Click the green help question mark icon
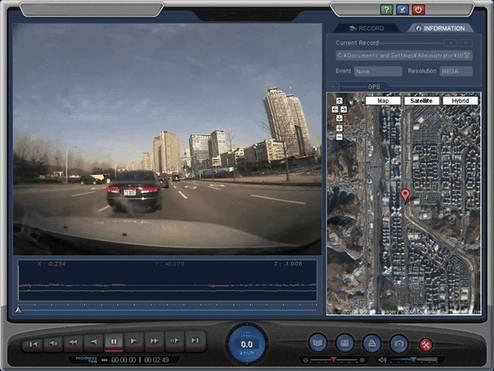This screenshot has height=371, width=494. pyautogui.click(x=386, y=9)
